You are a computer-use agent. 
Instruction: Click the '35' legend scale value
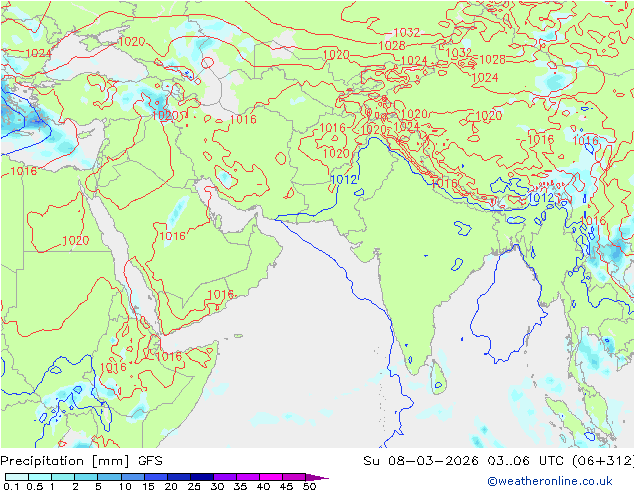pos(240,486)
